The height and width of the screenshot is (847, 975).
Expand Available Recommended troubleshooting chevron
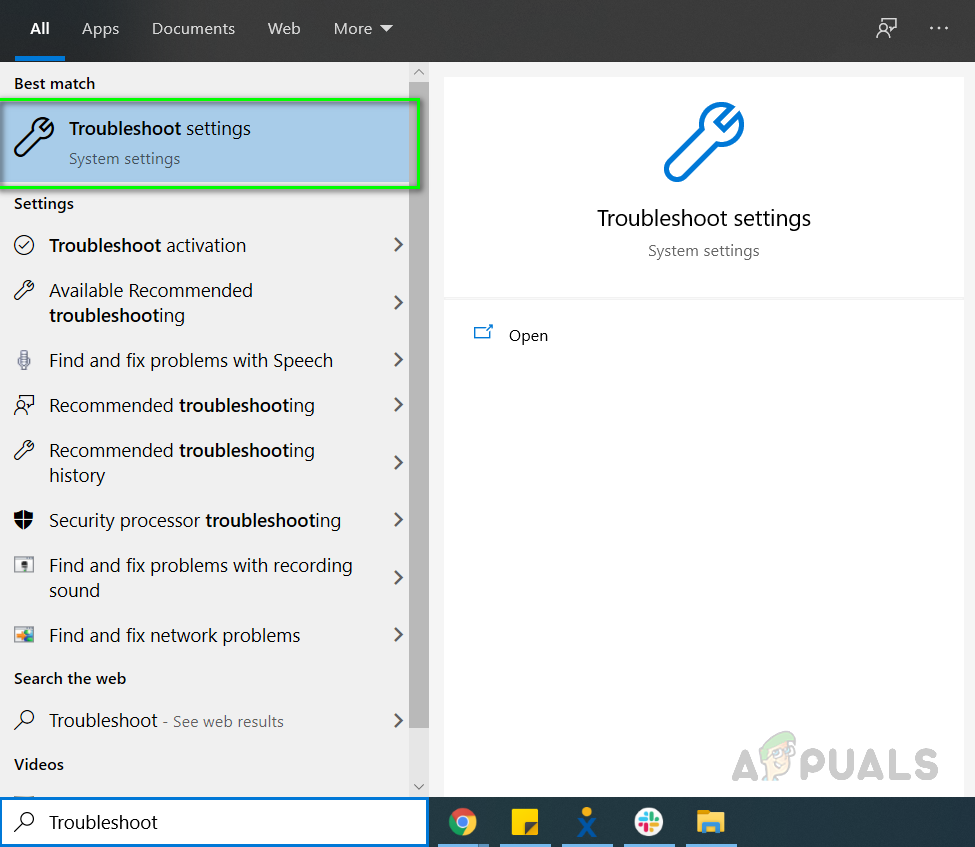(x=399, y=303)
